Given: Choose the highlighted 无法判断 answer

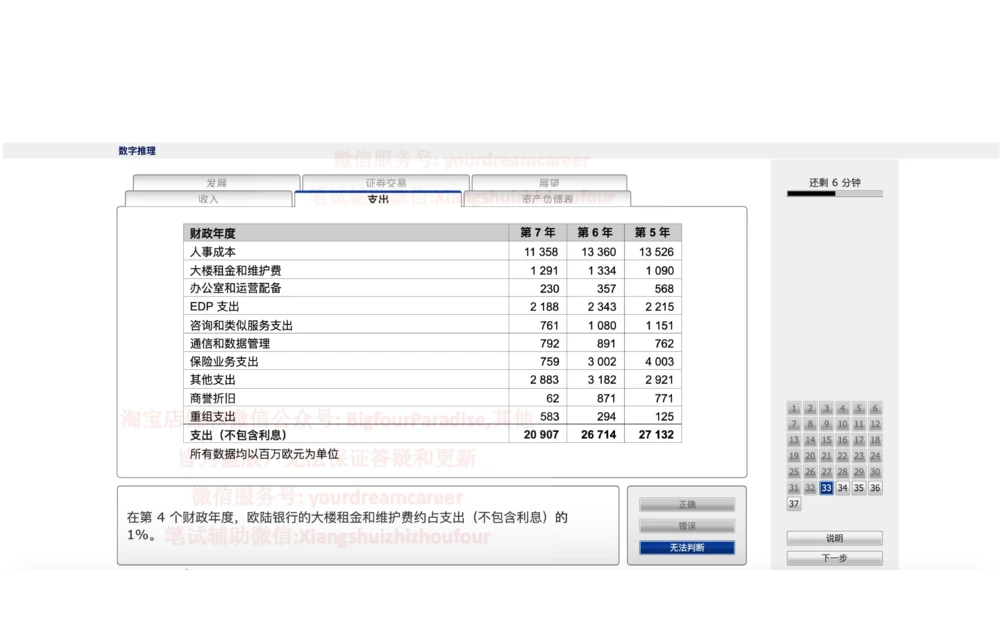Looking at the screenshot, I should pyautogui.click(x=685, y=548).
